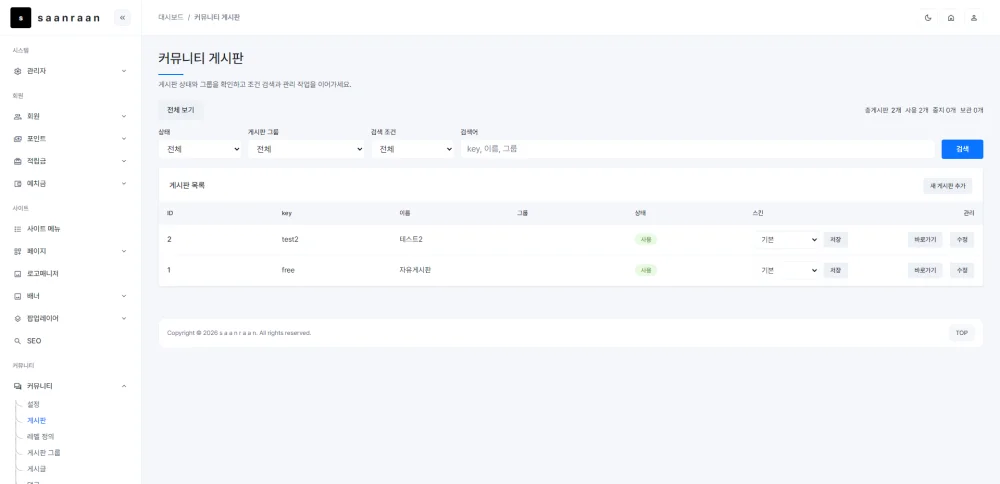Click the SEO magnifier icon
The width and height of the screenshot is (1000, 484).
[x=18, y=341]
